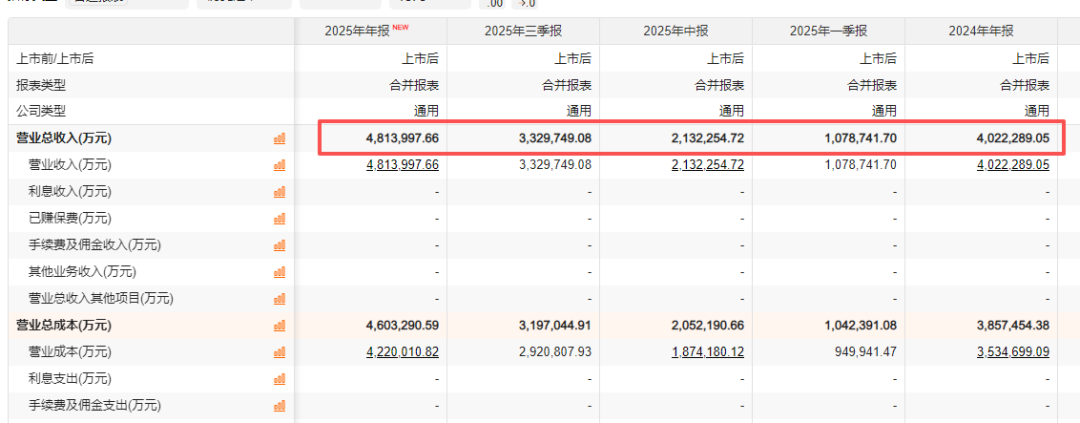Show chart icon beside 营业成本(万元)
1080x423 pixels.
pos(280,352)
